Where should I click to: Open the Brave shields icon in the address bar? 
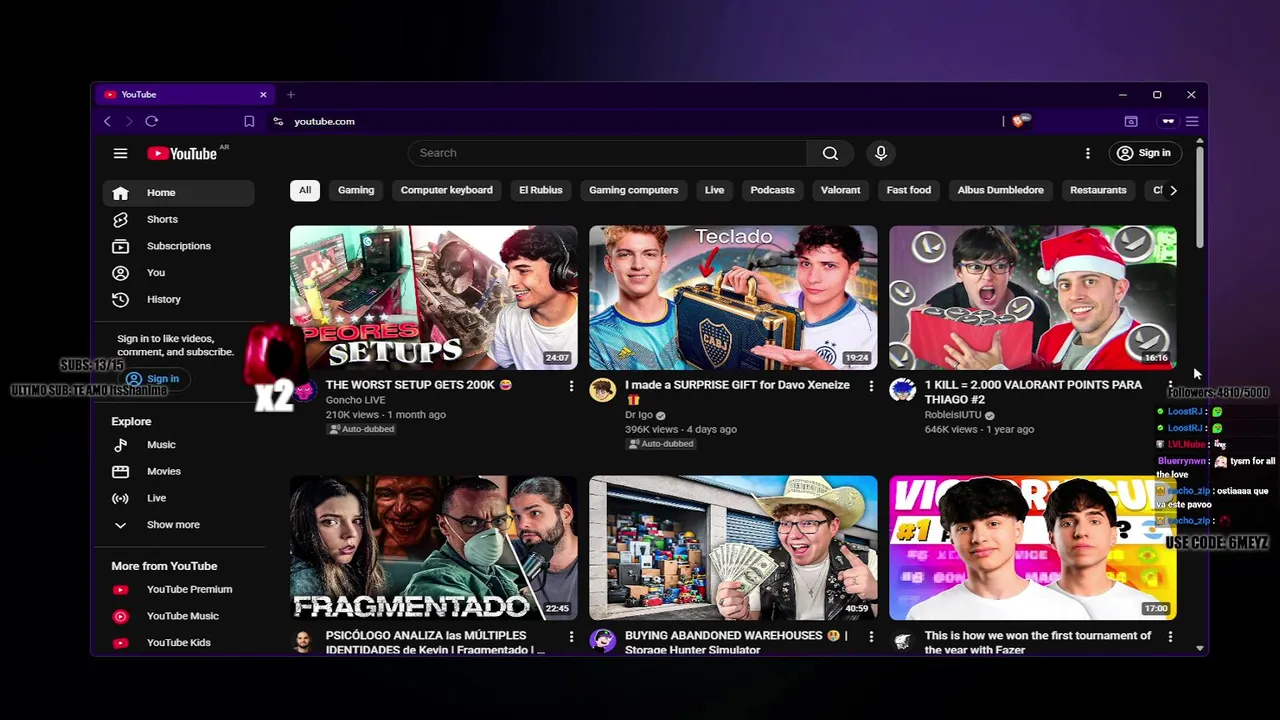(1019, 121)
